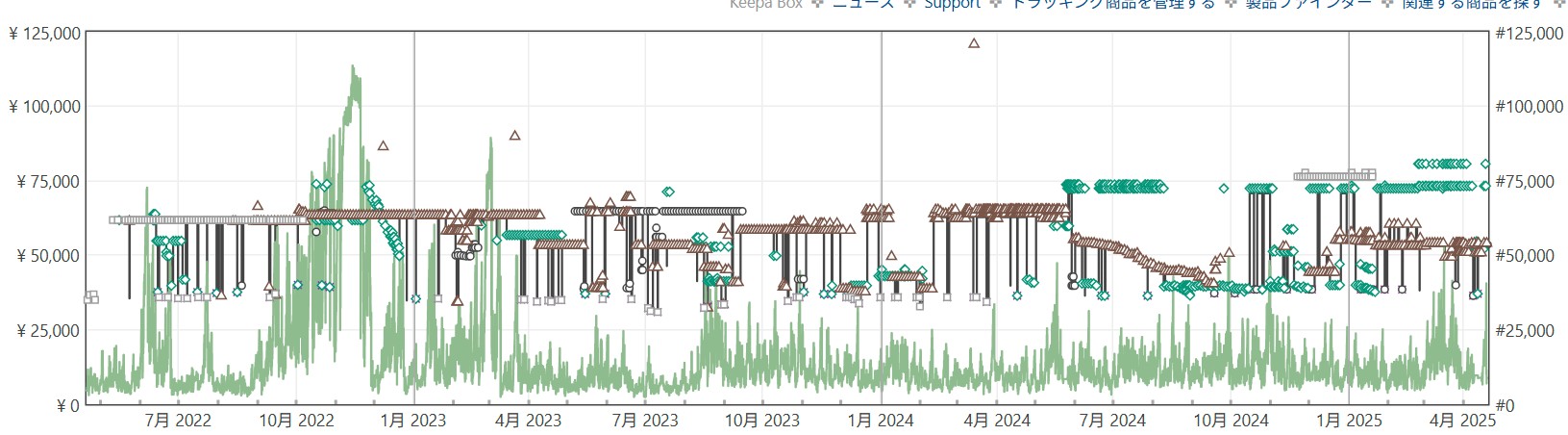The height and width of the screenshot is (435, 1568).
Task: Click the Support link
Action: pos(952,4)
